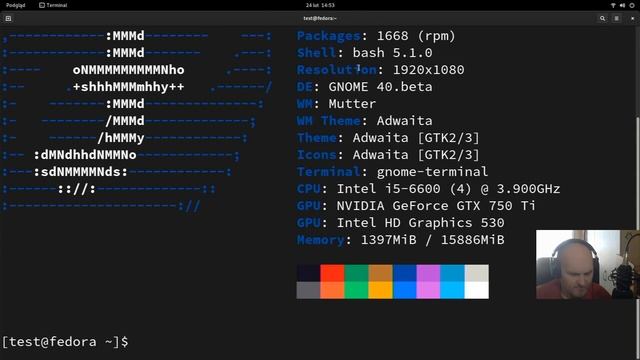Viewport: 640px width, 360px height.
Task: Click the white color block
Action: [477, 290]
